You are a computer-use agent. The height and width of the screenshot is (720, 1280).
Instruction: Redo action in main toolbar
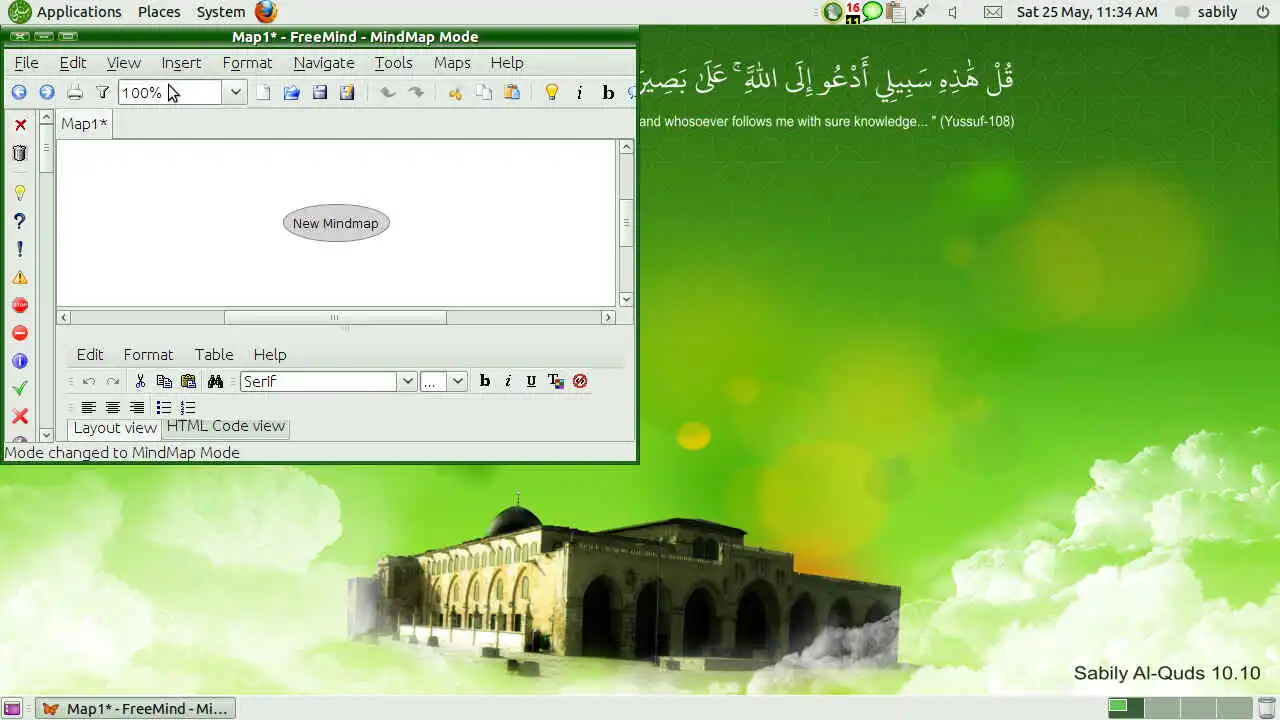[416, 92]
